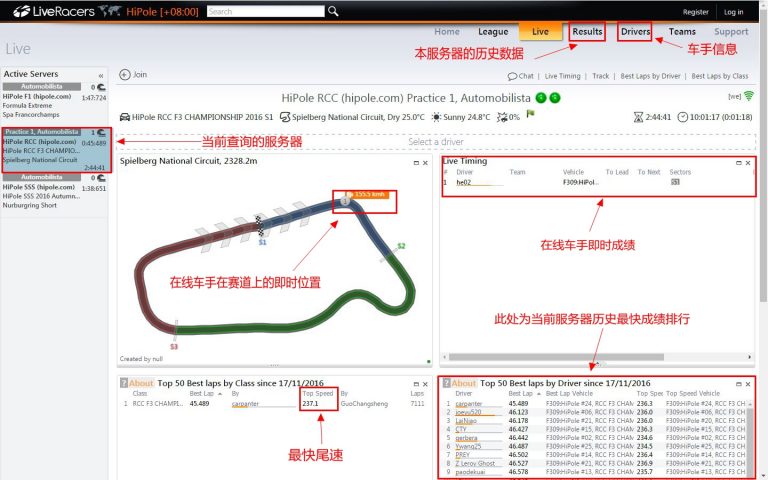Close the Spielberg track map panel
768x480 pixels.
[x=425, y=163]
